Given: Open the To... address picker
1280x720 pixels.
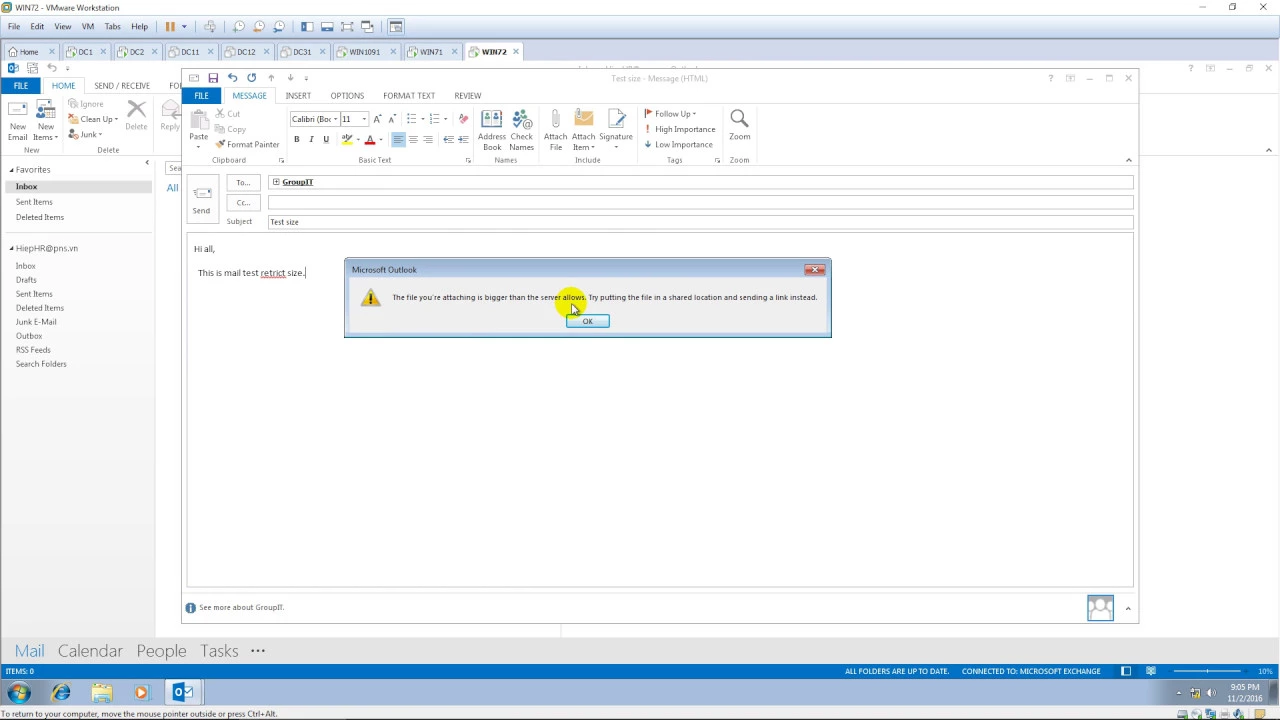Looking at the screenshot, I should (x=243, y=182).
